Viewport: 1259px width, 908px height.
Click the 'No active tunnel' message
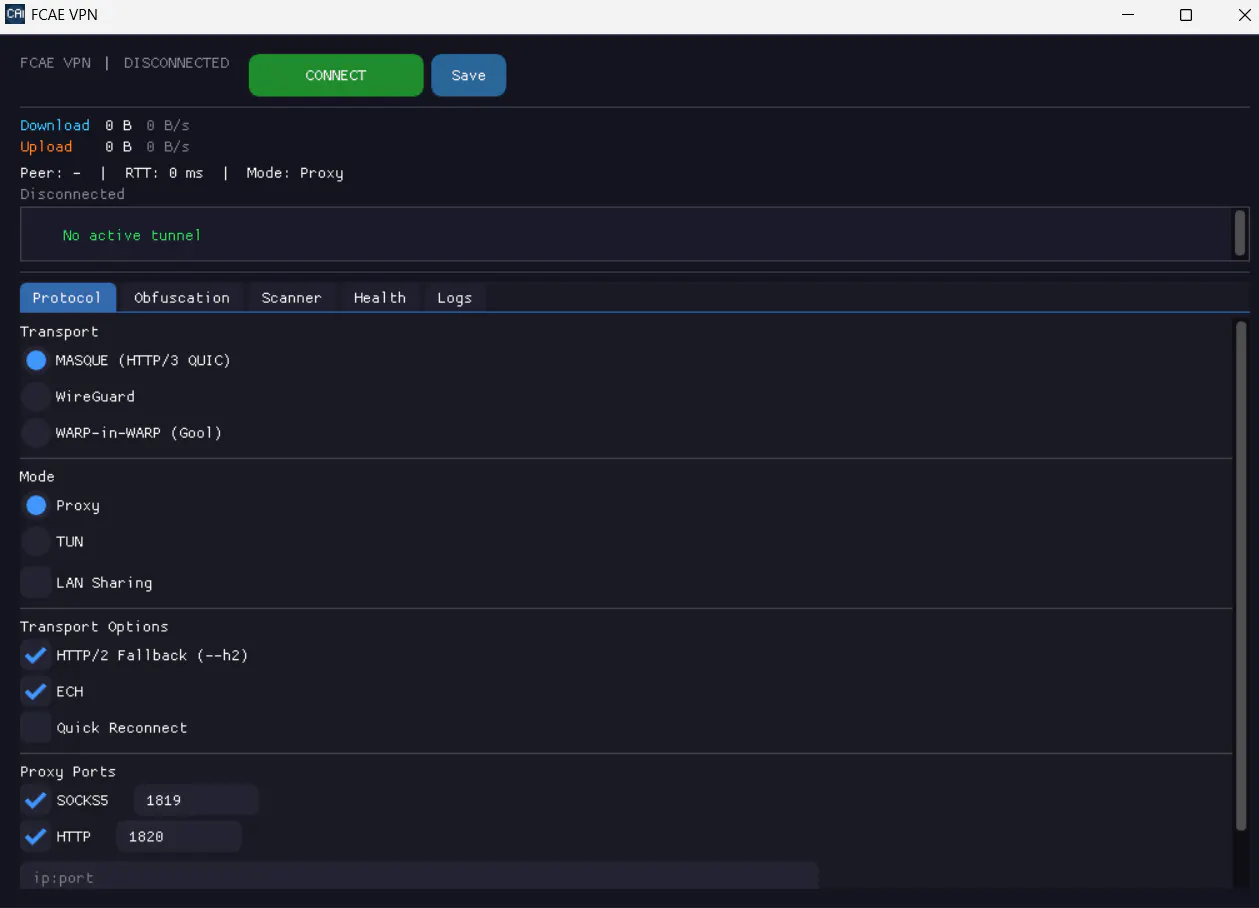pyautogui.click(x=132, y=235)
